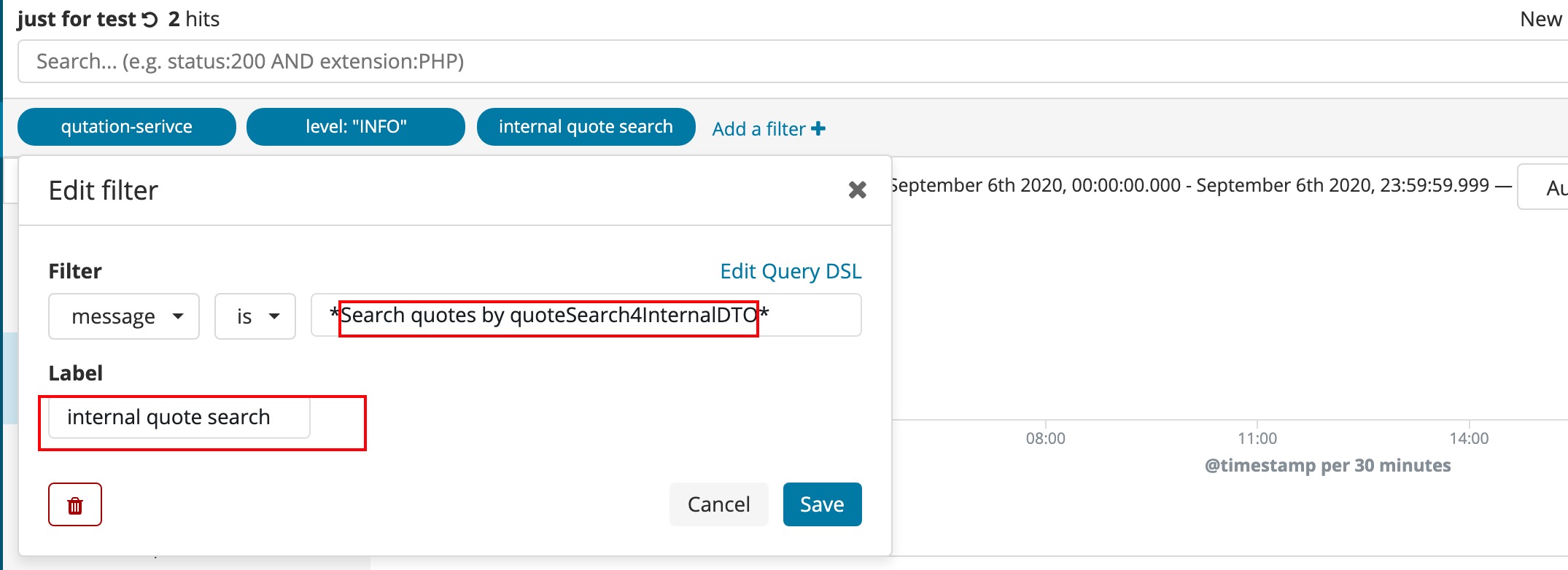Save the edited filter
Viewport: 1568px width, 570px height.
822,504
